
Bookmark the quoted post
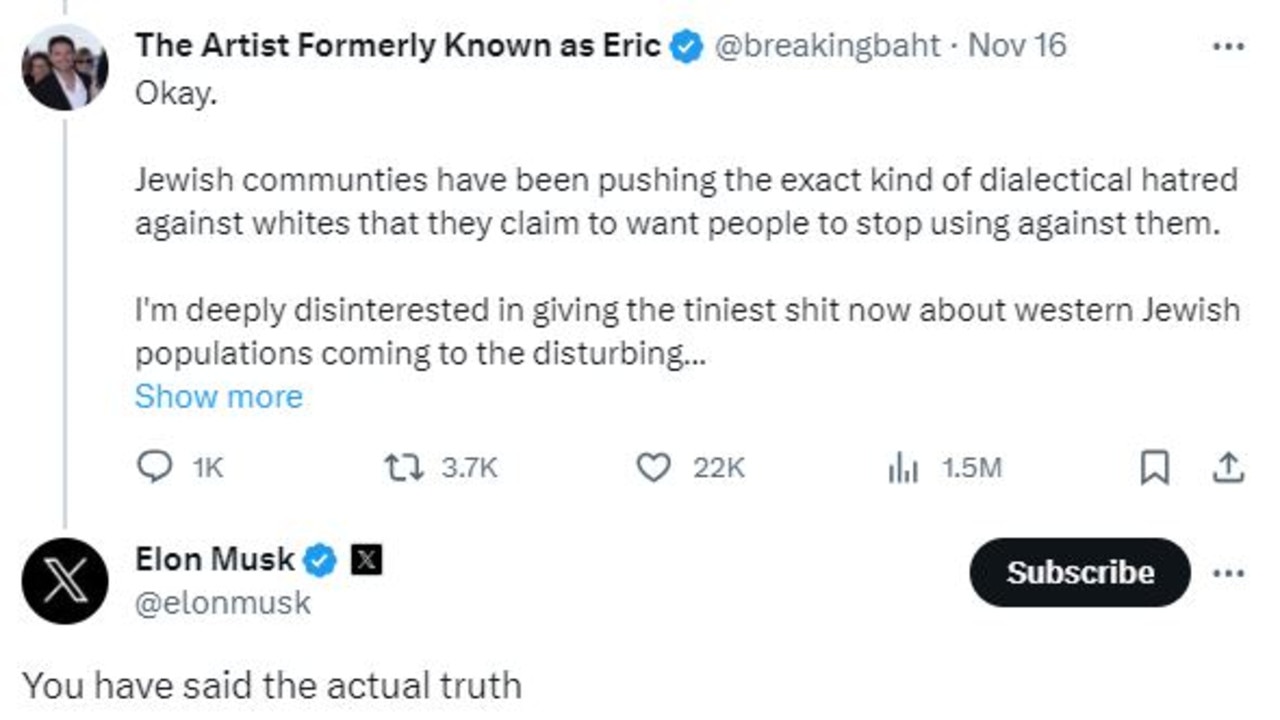pos(1155,467)
